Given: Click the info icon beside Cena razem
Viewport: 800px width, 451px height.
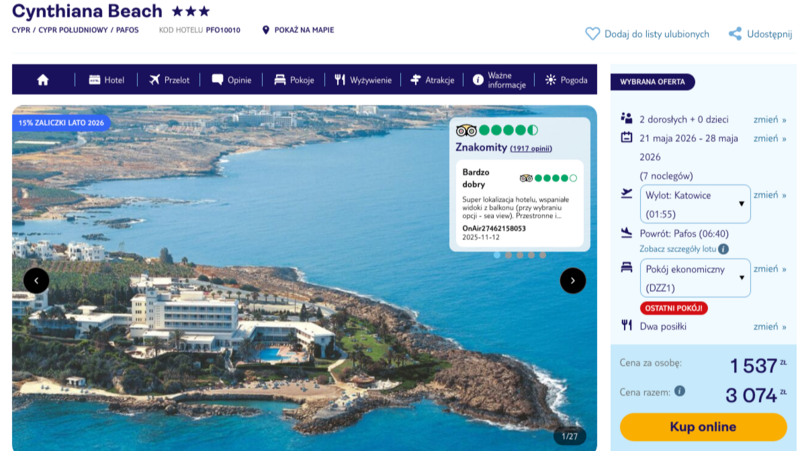Looking at the screenshot, I should click(680, 391).
